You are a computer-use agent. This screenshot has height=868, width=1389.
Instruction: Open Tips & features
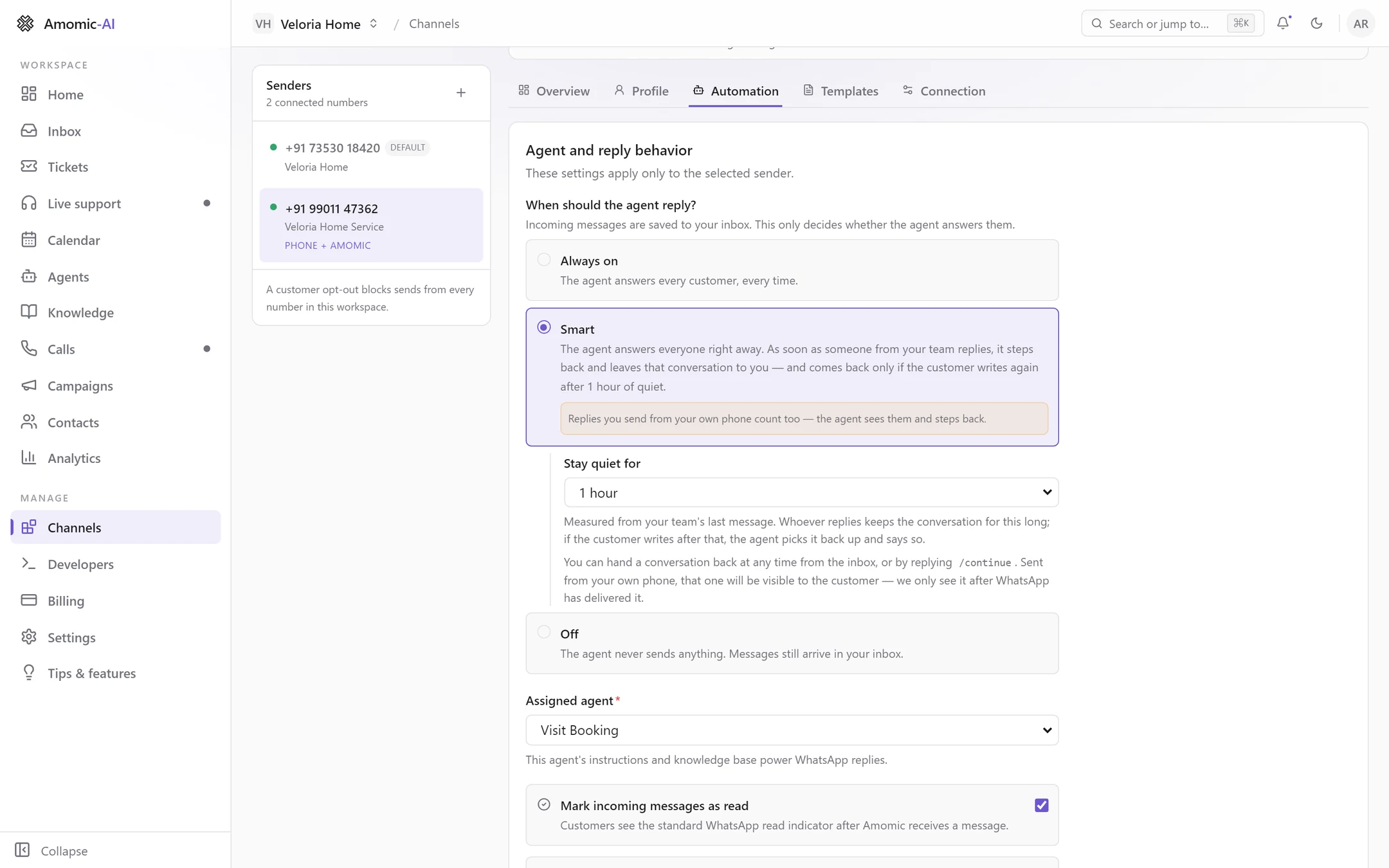click(115, 673)
